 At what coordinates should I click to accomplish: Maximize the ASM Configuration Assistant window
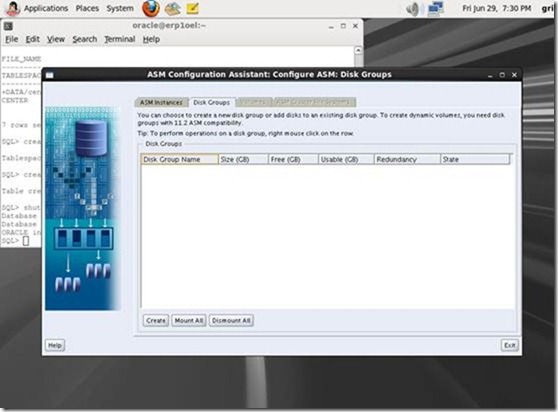[502, 75]
